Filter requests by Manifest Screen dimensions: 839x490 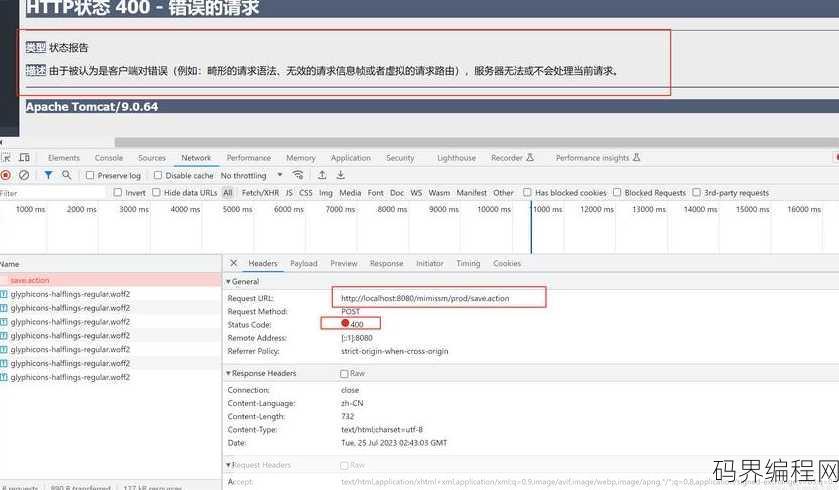pos(471,193)
